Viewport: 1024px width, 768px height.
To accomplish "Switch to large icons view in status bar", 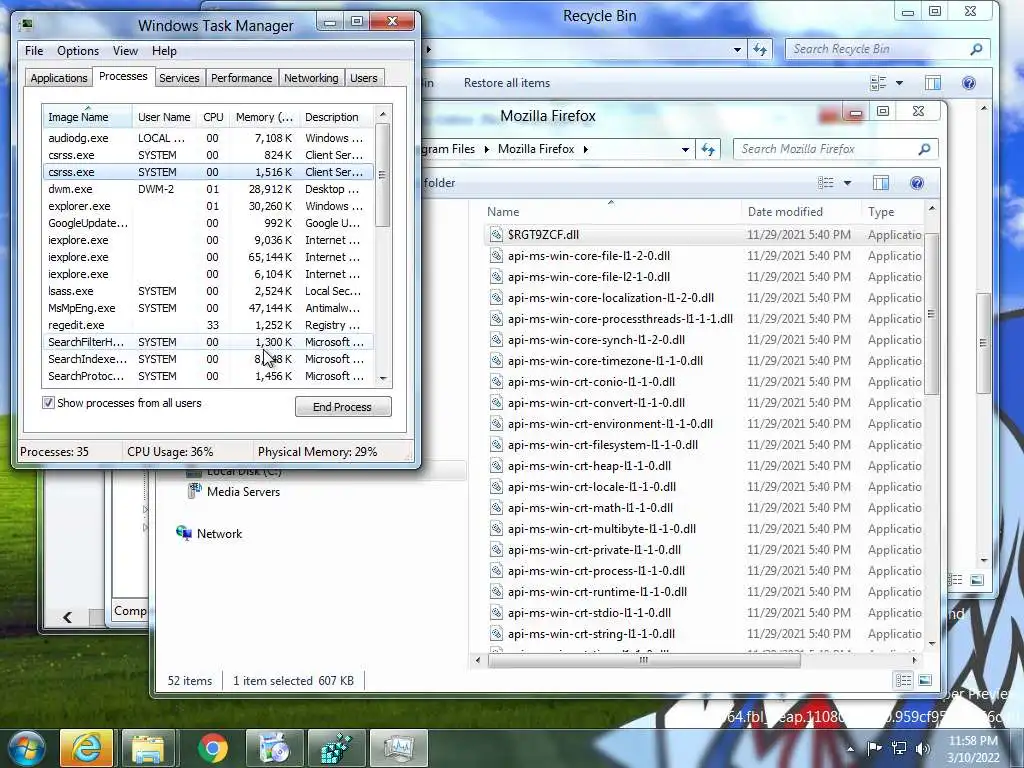I will 925,680.
